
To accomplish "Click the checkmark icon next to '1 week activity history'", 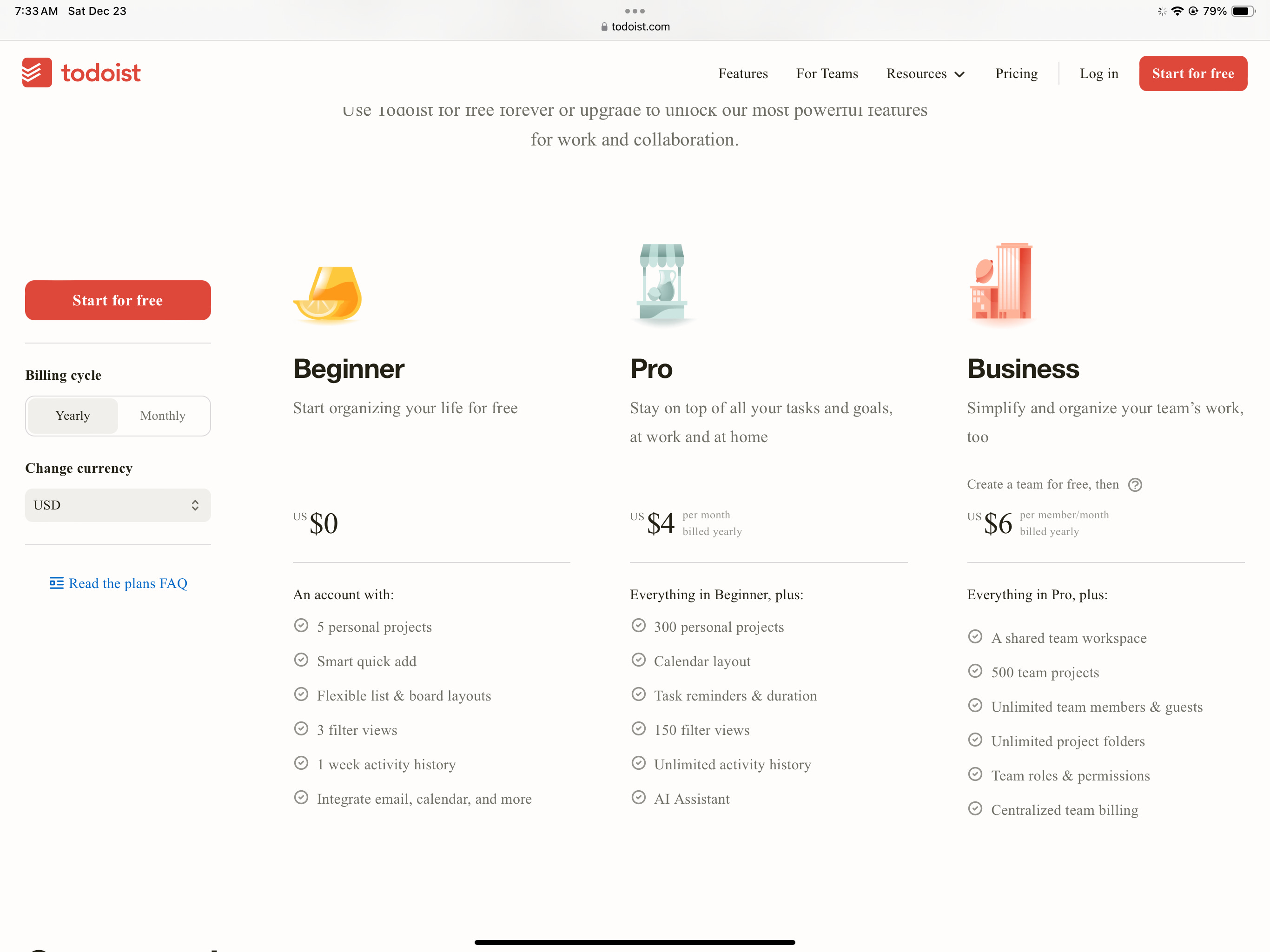I will (301, 763).
